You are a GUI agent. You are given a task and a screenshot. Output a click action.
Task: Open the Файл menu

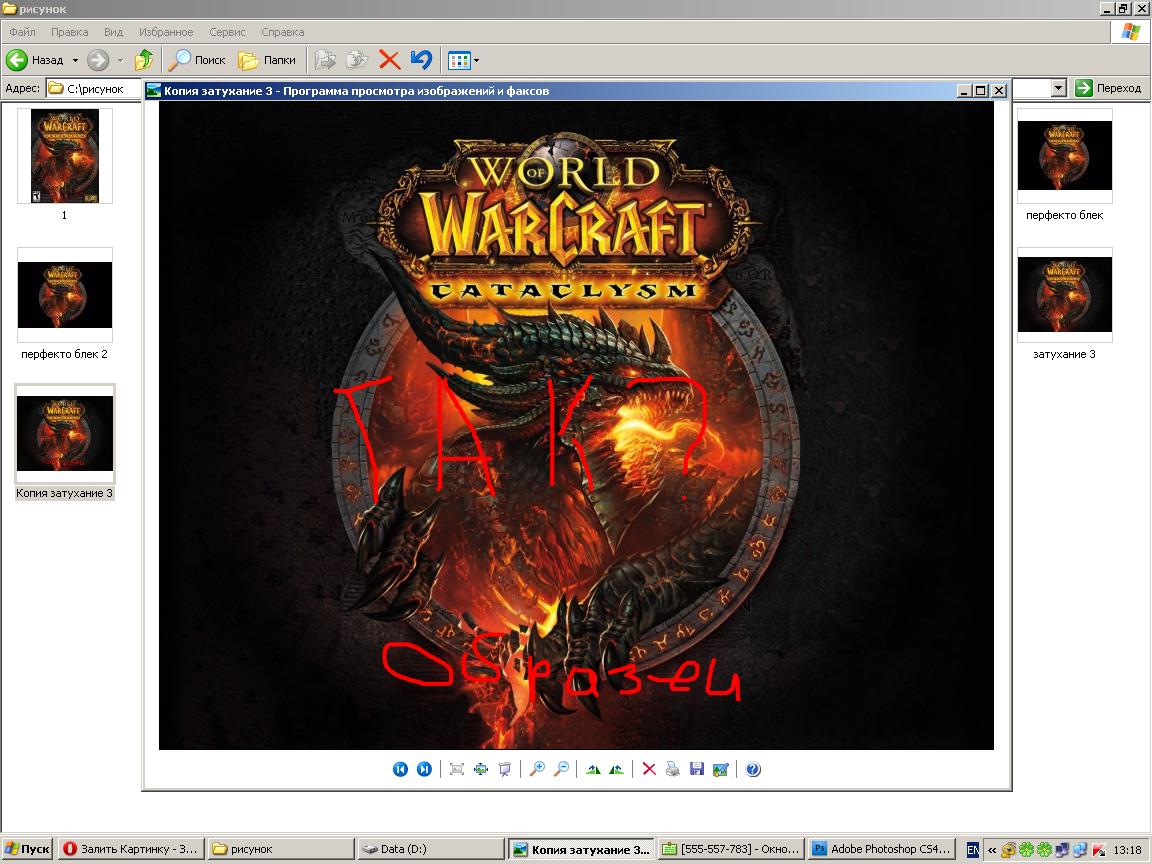(x=22, y=32)
